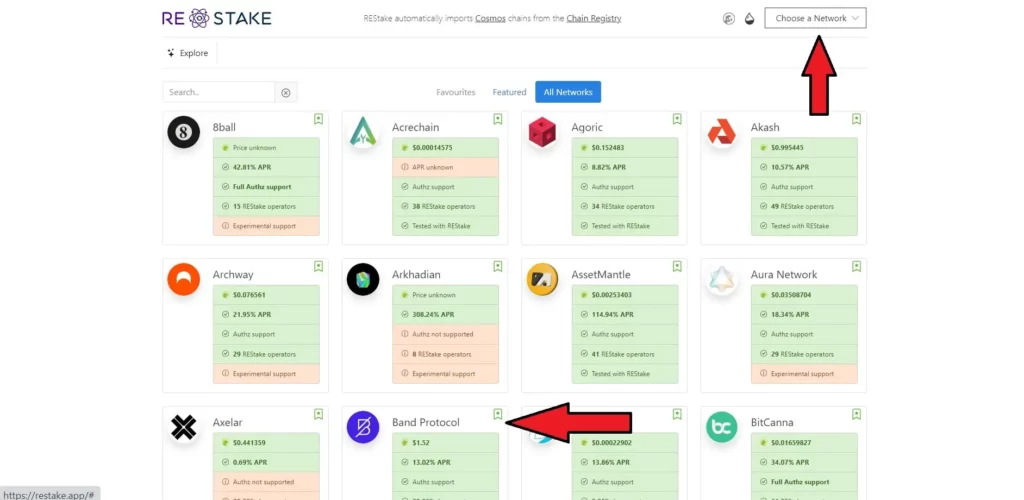
Task: Toggle favourite bookmark on 8ball card
Action: pyautogui.click(x=318, y=119)
